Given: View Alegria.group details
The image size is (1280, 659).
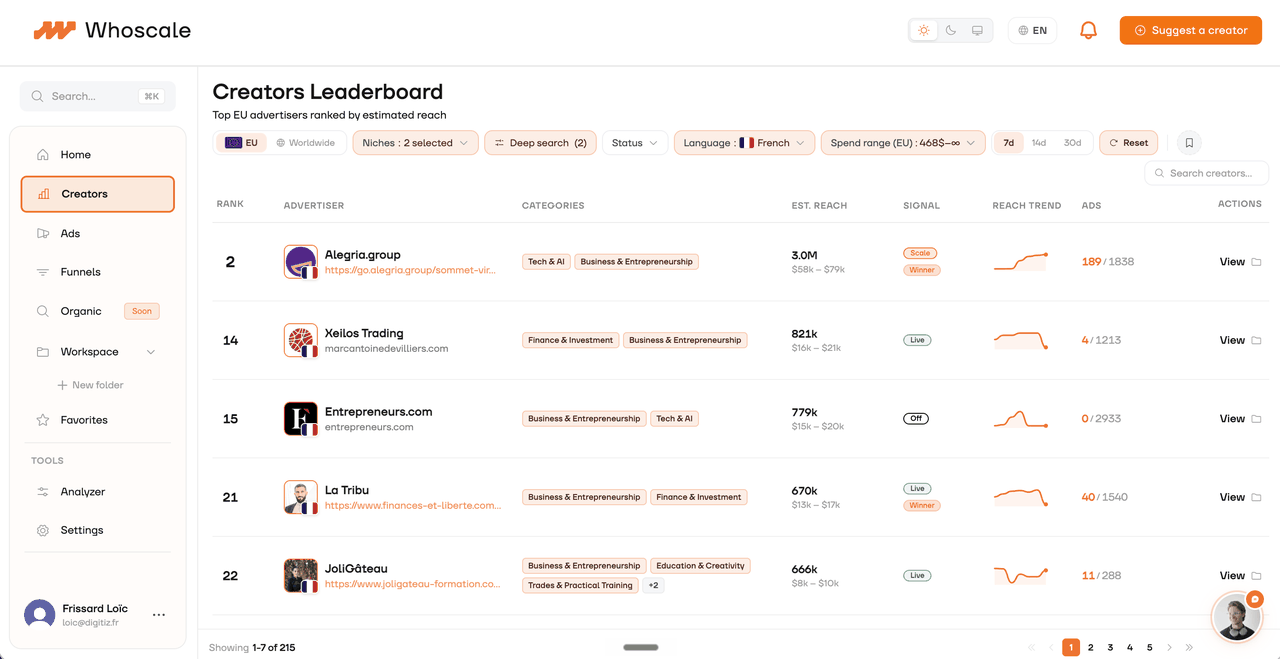Looking at the screenshot, I should point(1232,262).
